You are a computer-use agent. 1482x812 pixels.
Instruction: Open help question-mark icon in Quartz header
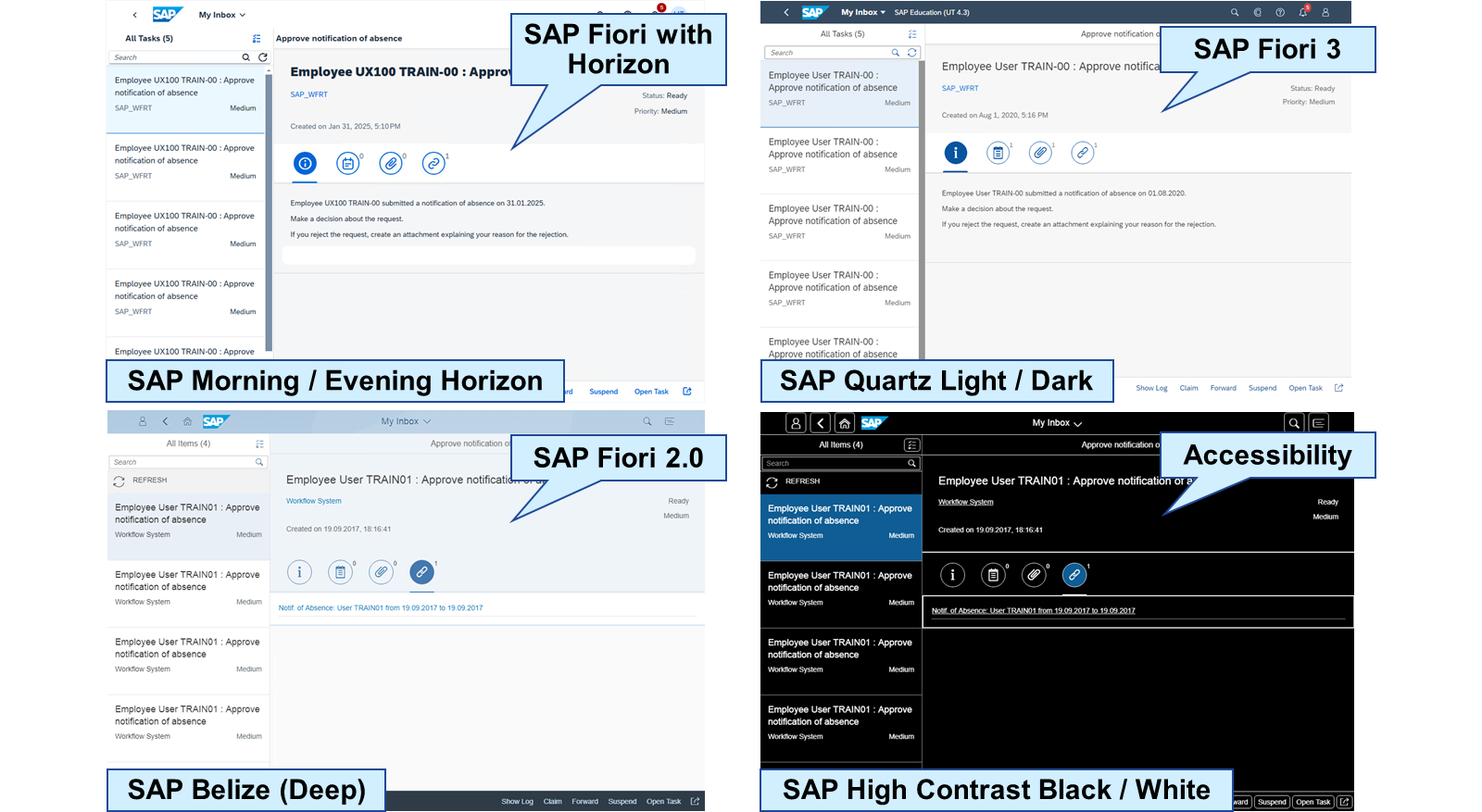[x=1280, y=12]
